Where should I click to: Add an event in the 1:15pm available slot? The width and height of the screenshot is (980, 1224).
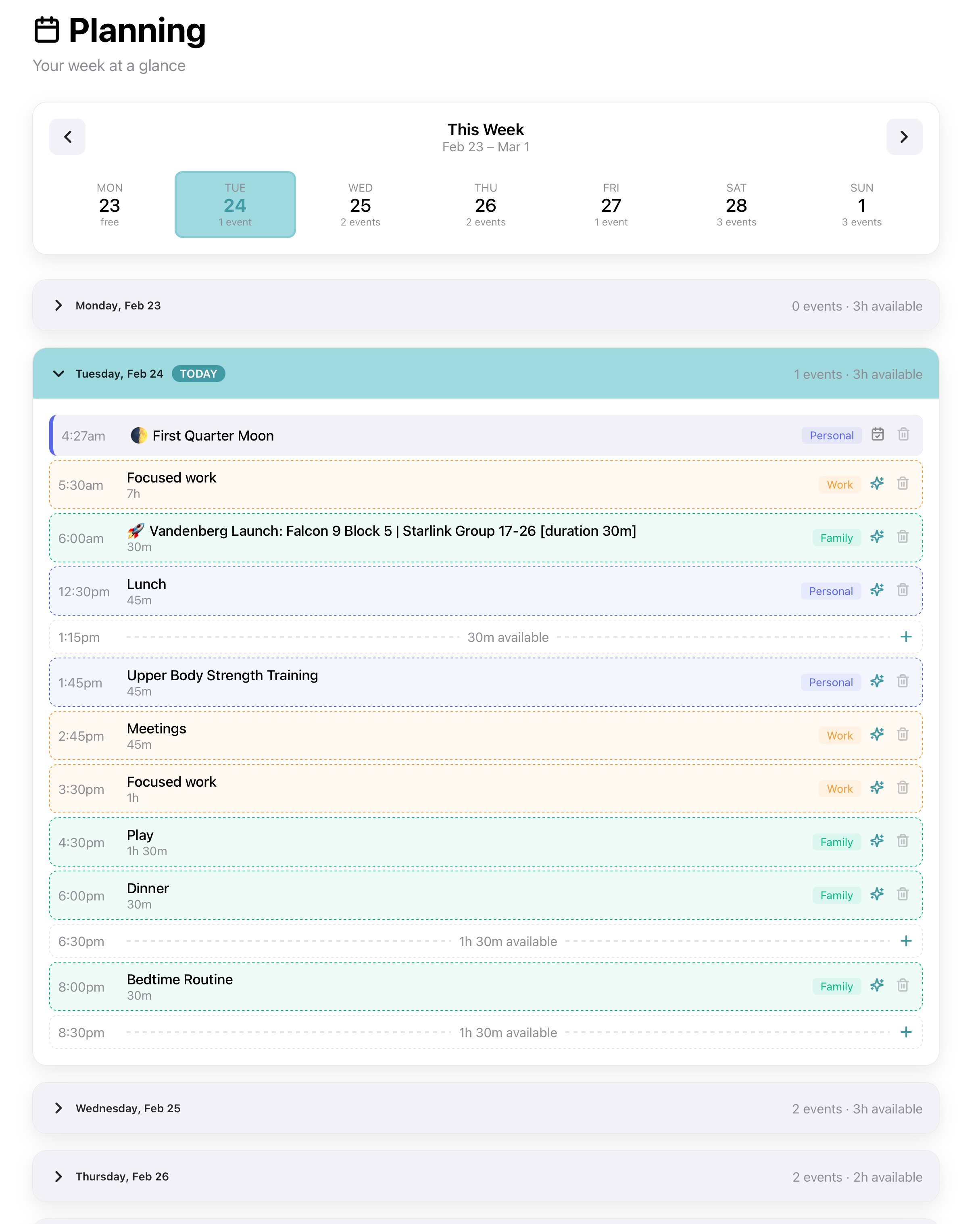(907, 637)
